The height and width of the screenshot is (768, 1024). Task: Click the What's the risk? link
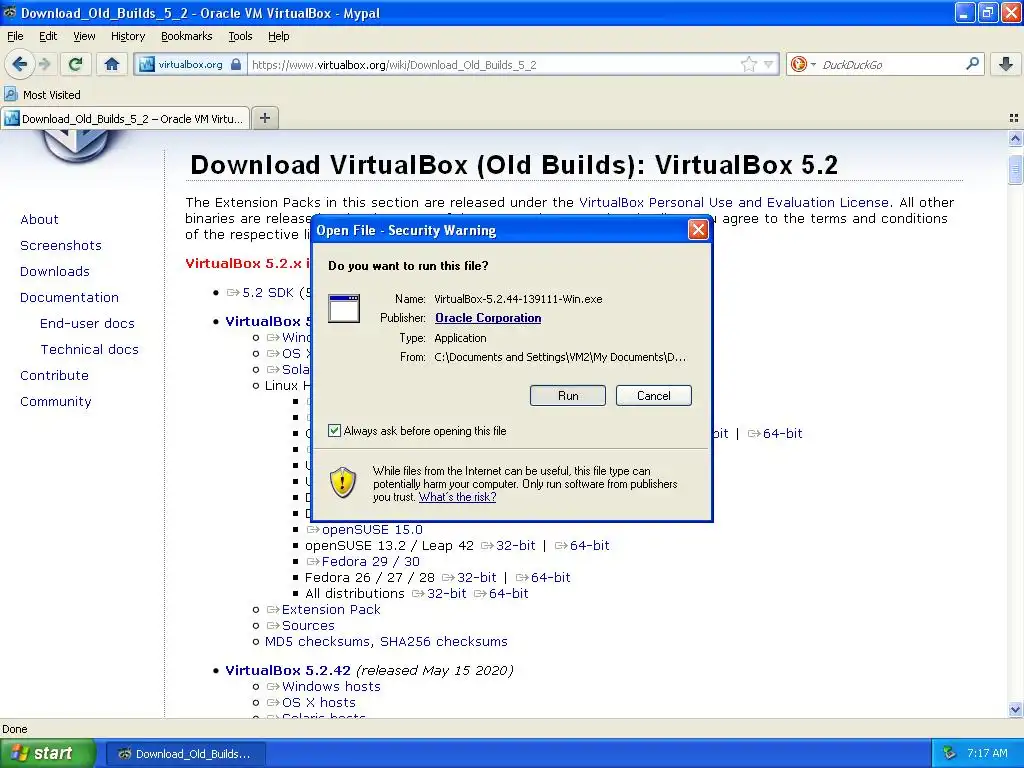coord(457,497)
